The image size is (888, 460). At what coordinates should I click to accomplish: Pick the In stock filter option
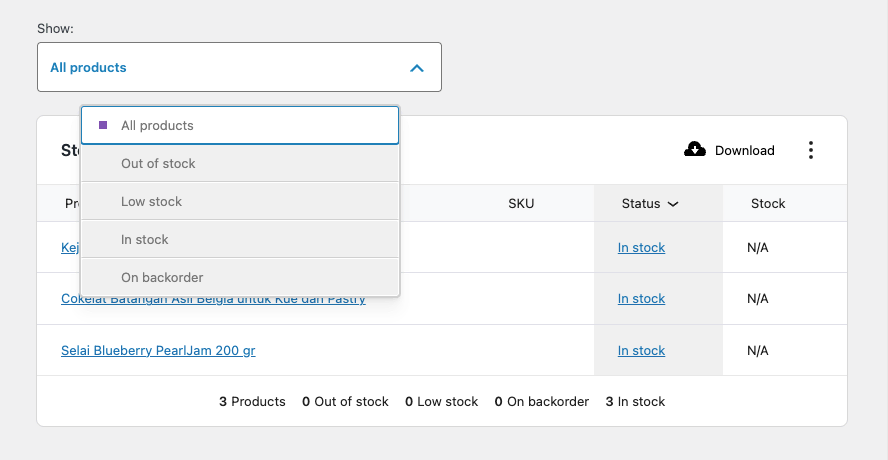pyautogui.click(x=240, y=240)
